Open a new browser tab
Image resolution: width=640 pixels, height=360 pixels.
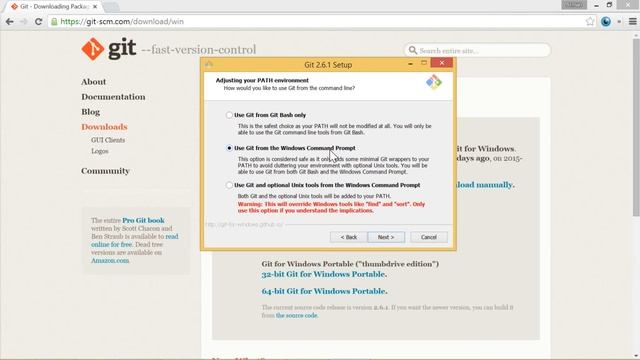pyautogui.click(x=111, y=7)
